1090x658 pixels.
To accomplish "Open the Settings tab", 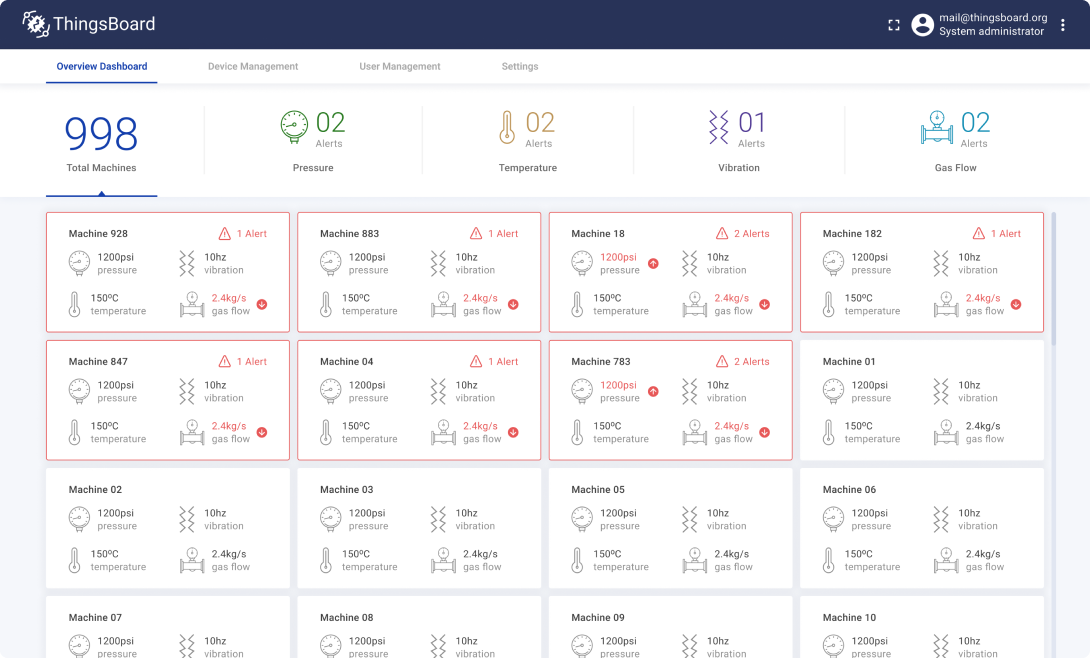I will 520,67.
